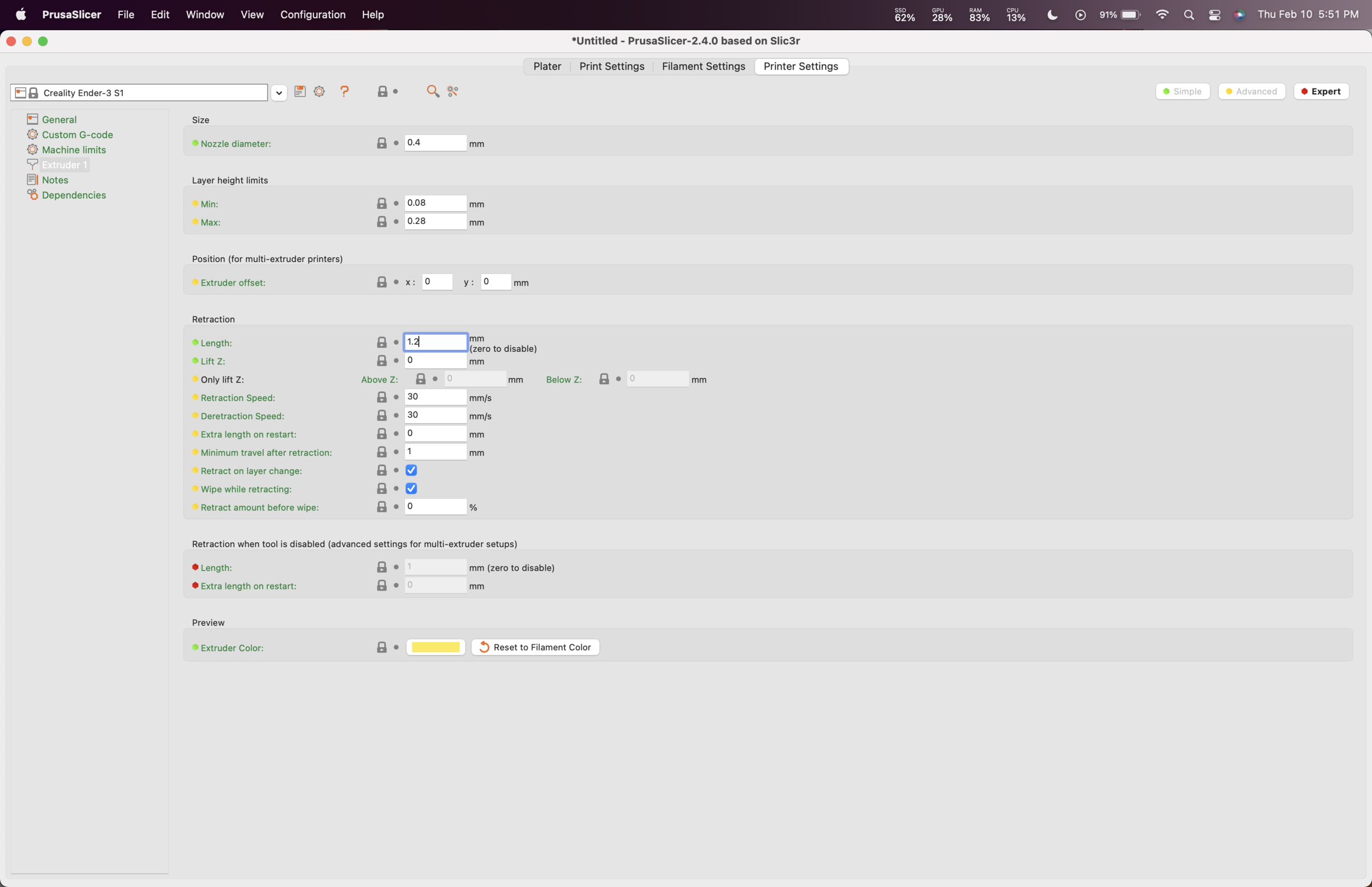Open macOS Spotlight search icon
The image size is (1372, 887).
pos(1189,15)
